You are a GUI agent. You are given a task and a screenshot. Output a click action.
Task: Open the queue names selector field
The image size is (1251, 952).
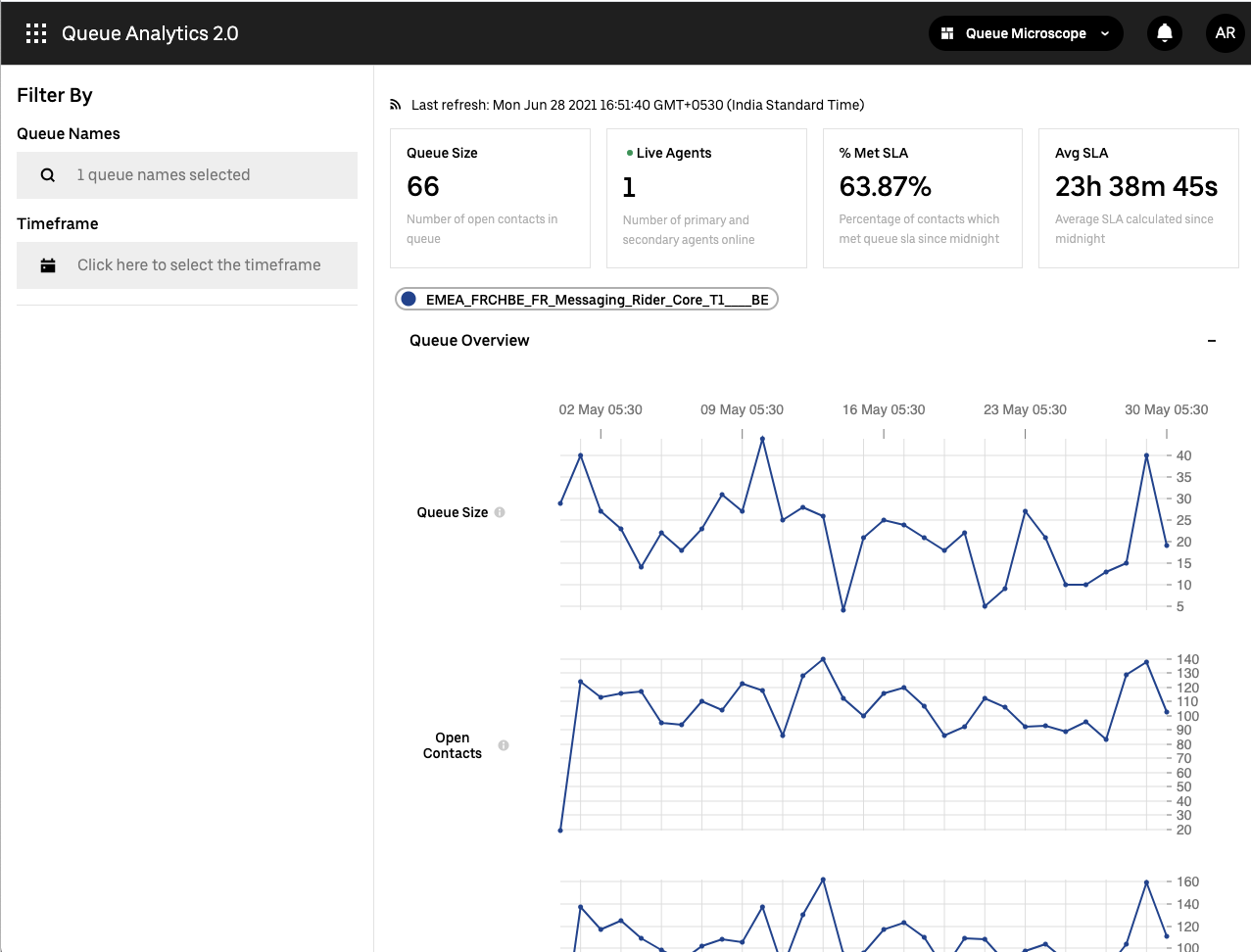pyautogui.click(x=187, y=175)
